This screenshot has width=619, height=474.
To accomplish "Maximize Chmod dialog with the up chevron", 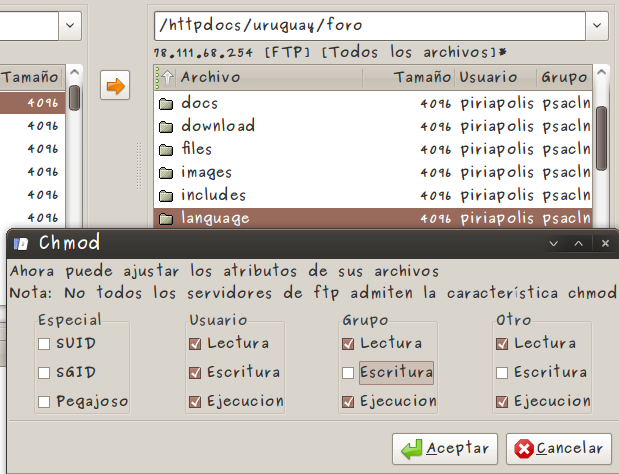I will tap(578, 244).
